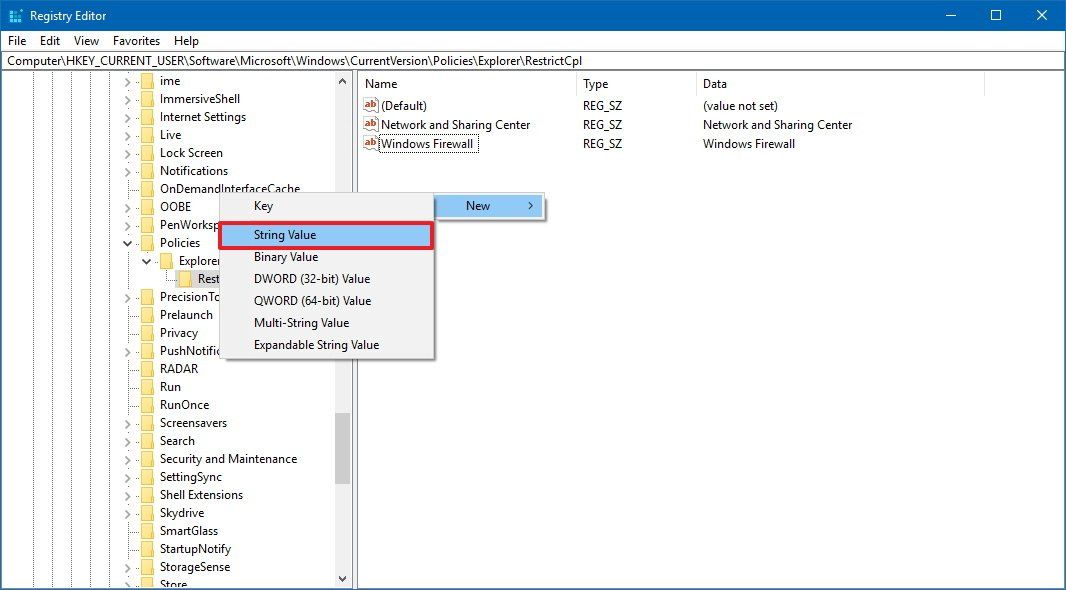Click the Run key folder icon
The image size is (1066, 590).
146,386
